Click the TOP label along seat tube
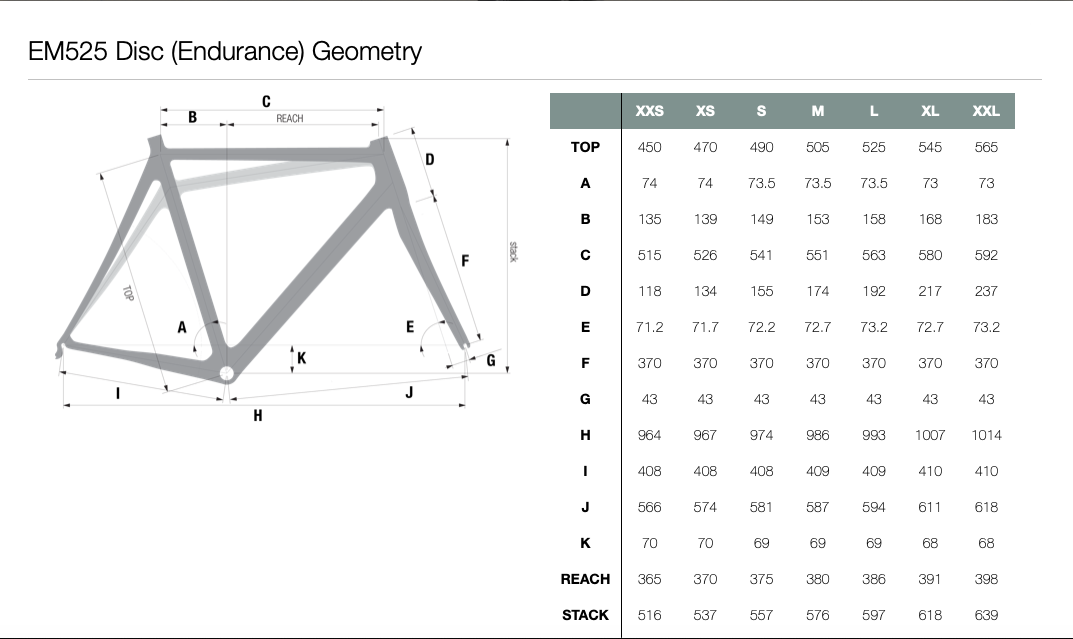This screenshot has height=639, width=1073. pos(128,293)
